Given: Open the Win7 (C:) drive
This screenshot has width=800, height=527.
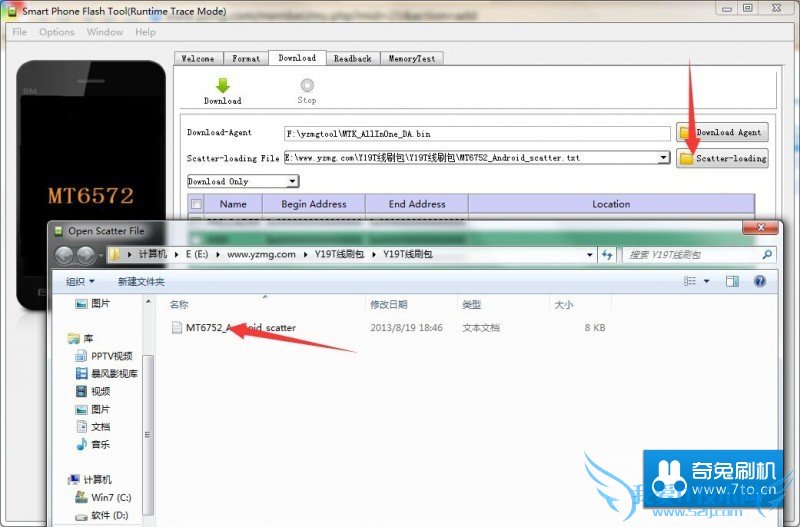Looking at the screenshot, I should (x=103, y=497).
